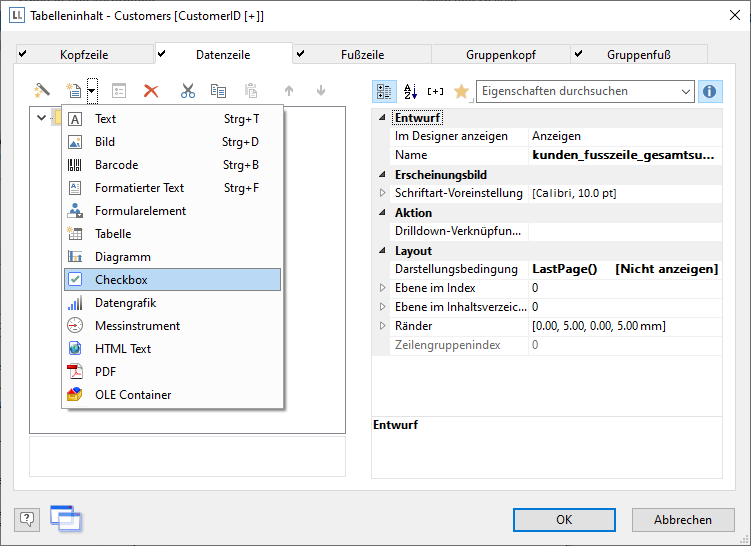This screenshot has width=751, height=546.
Task: Toggle the Gruppenfuß tab checkmark
Action: pos(578,54)
